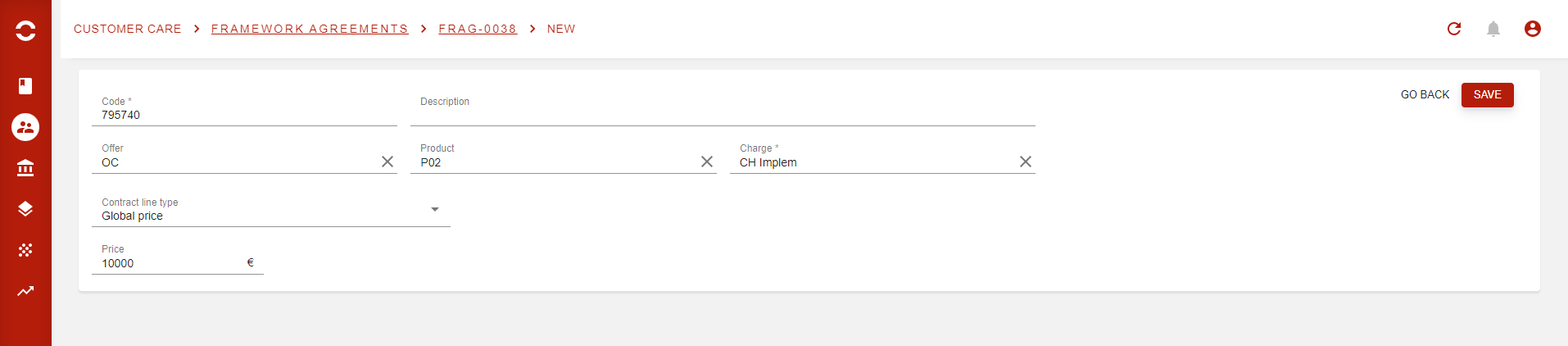Open the user account menu
Viewport: 1568px width, 346px height.
click(1533, 29)
